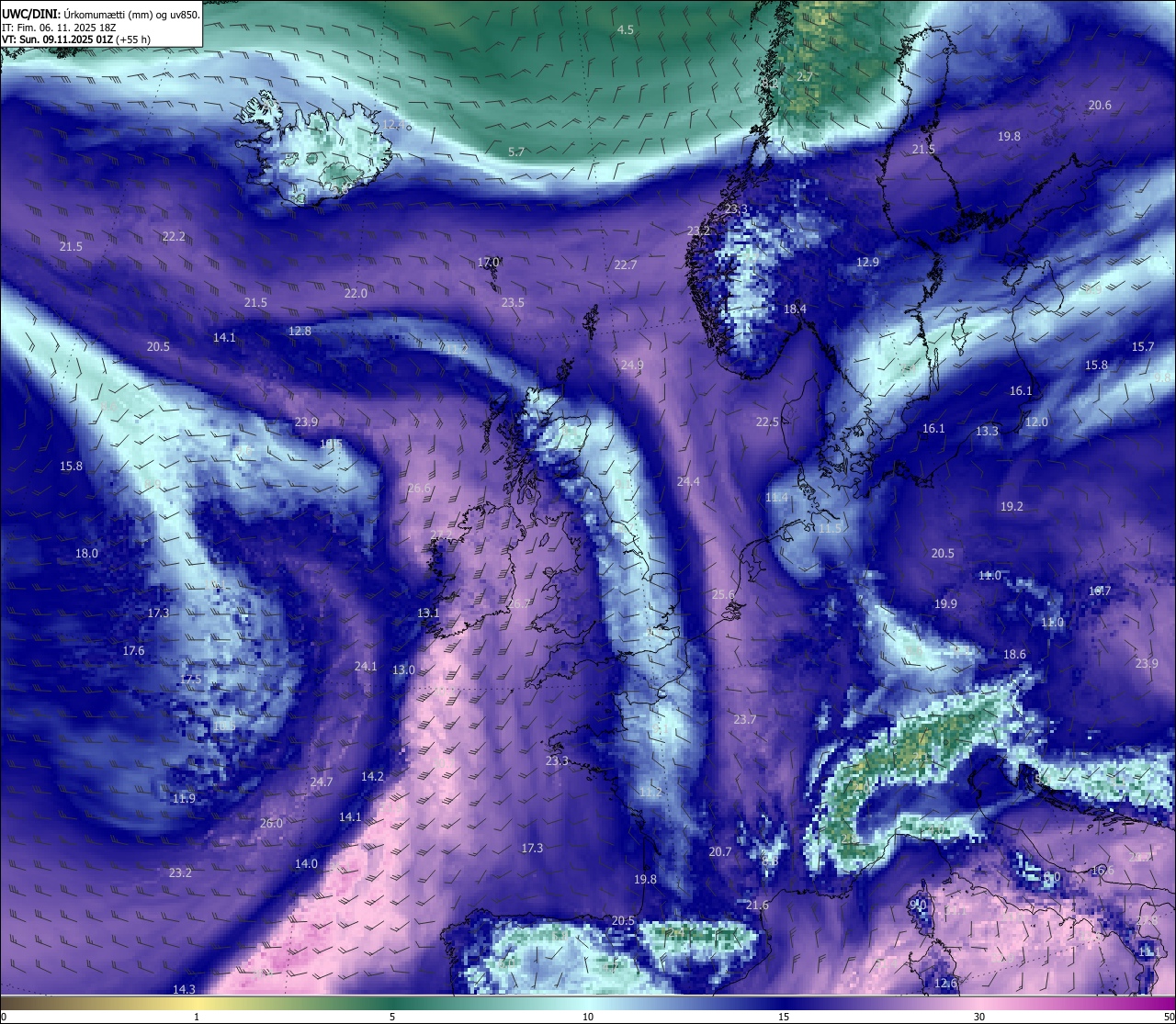Click the 12.9 value label

click(x=867, y=263)
